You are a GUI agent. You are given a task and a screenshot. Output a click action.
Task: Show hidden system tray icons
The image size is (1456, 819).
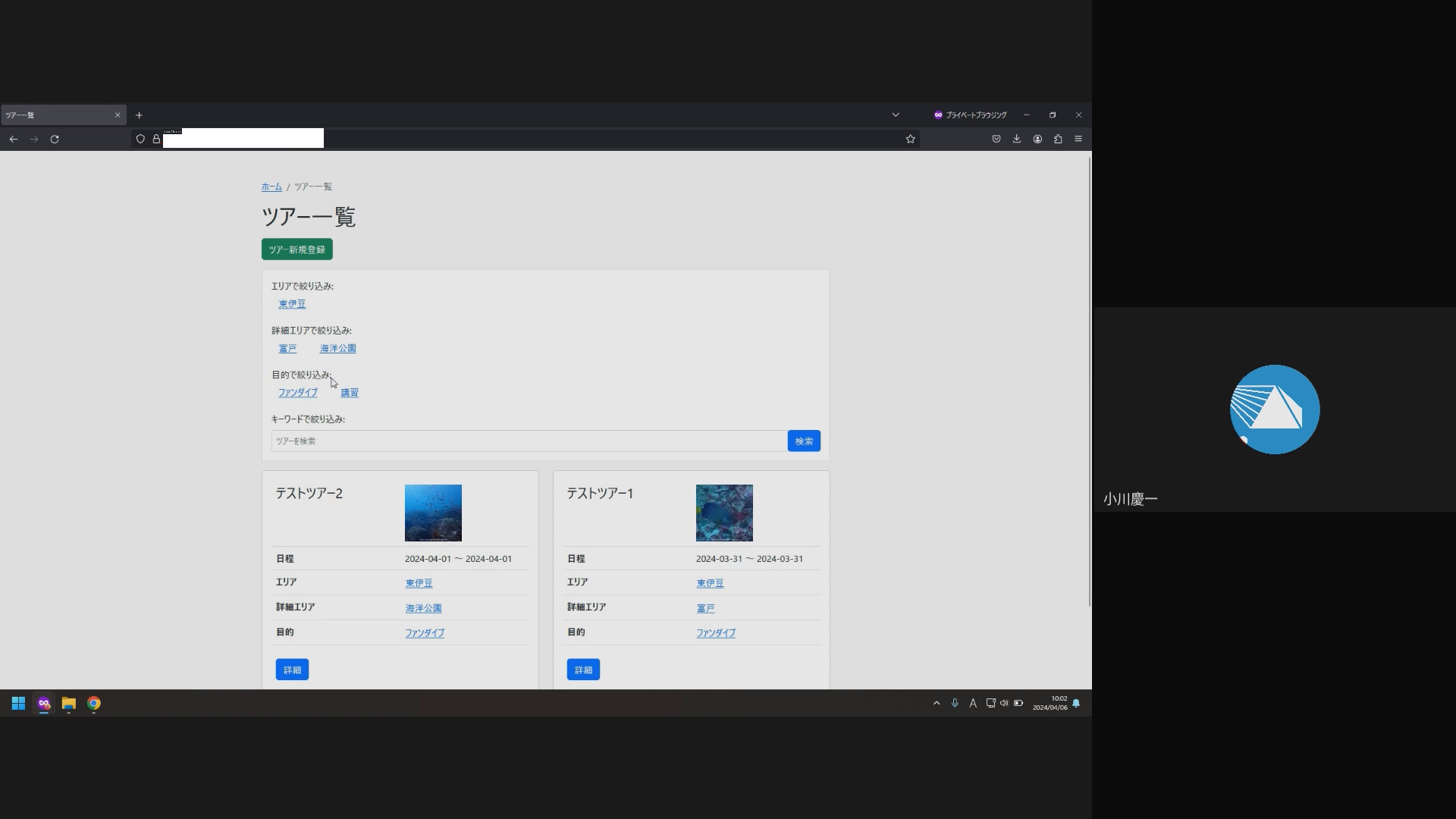pyautogui.click(x=937, y=704)
